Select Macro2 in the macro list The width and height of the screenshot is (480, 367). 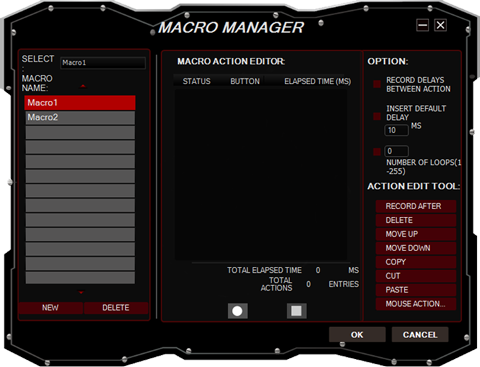pos(80,117)
